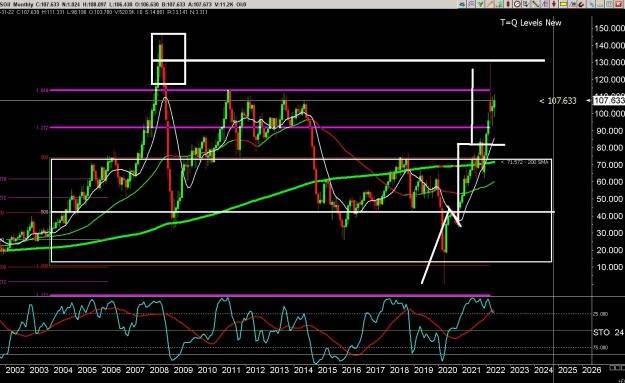Click the black hook magnet icon
This screenshot has height=383, width=625.
(582, 4)
